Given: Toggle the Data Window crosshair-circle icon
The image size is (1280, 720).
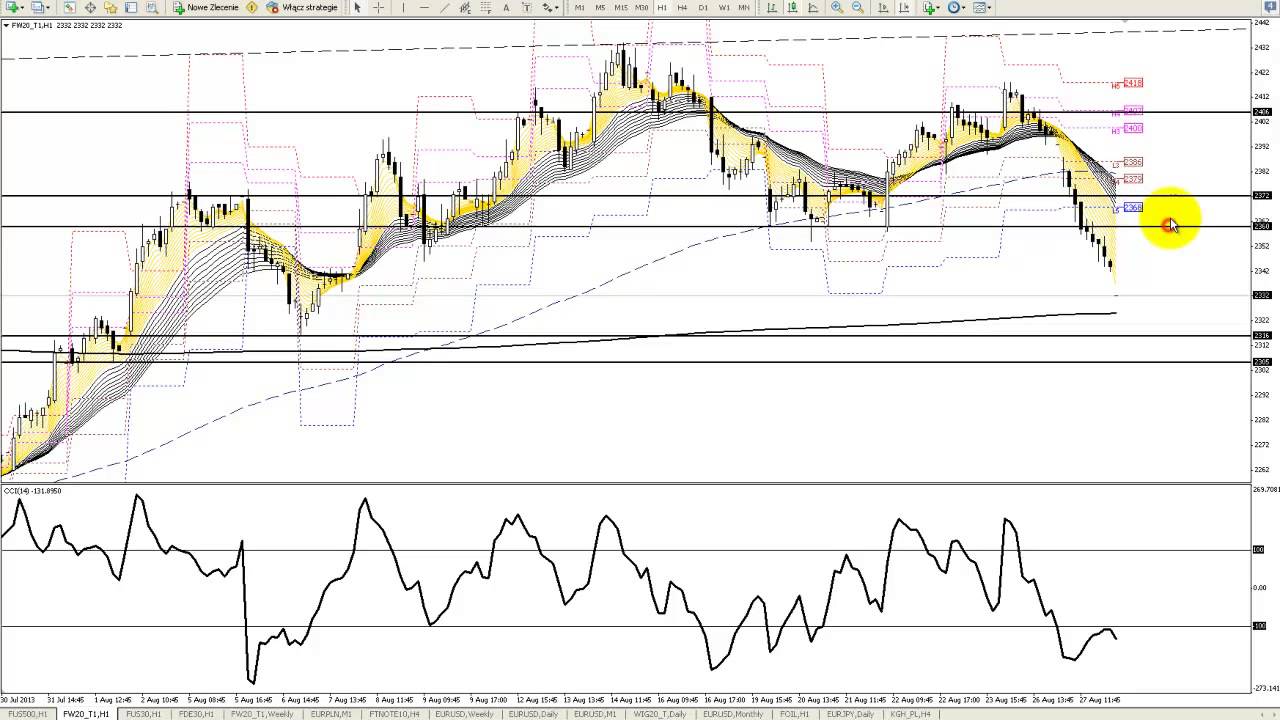Looking at the screenshot, I should click(x=90, y=7).
